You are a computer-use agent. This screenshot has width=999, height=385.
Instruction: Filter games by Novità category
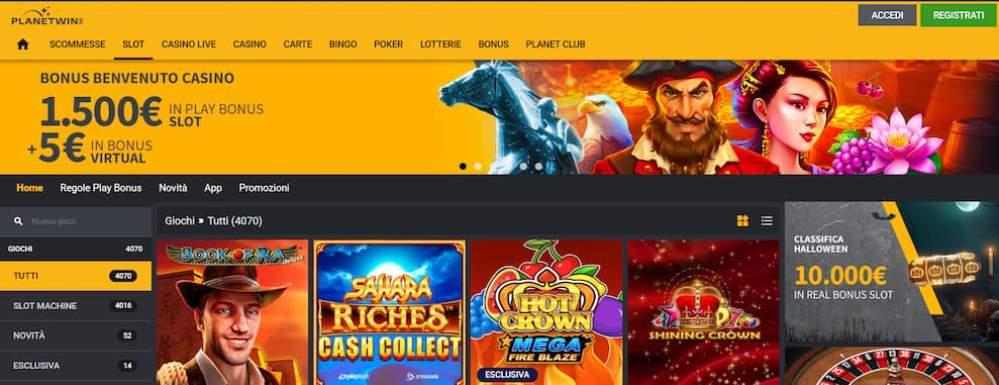click(76, 335)
